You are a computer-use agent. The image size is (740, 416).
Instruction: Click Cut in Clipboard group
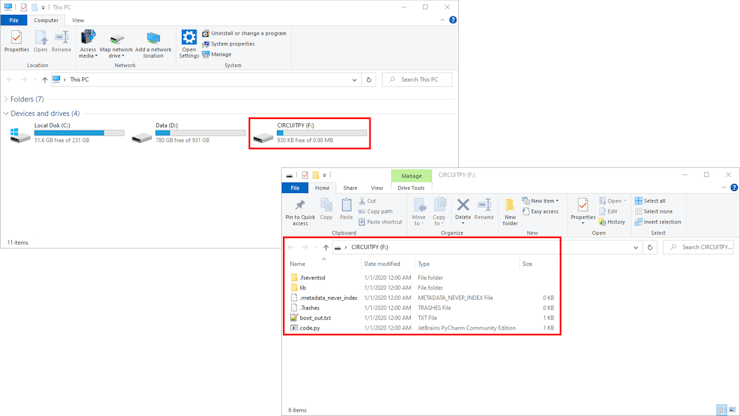[x=367, y=201]
